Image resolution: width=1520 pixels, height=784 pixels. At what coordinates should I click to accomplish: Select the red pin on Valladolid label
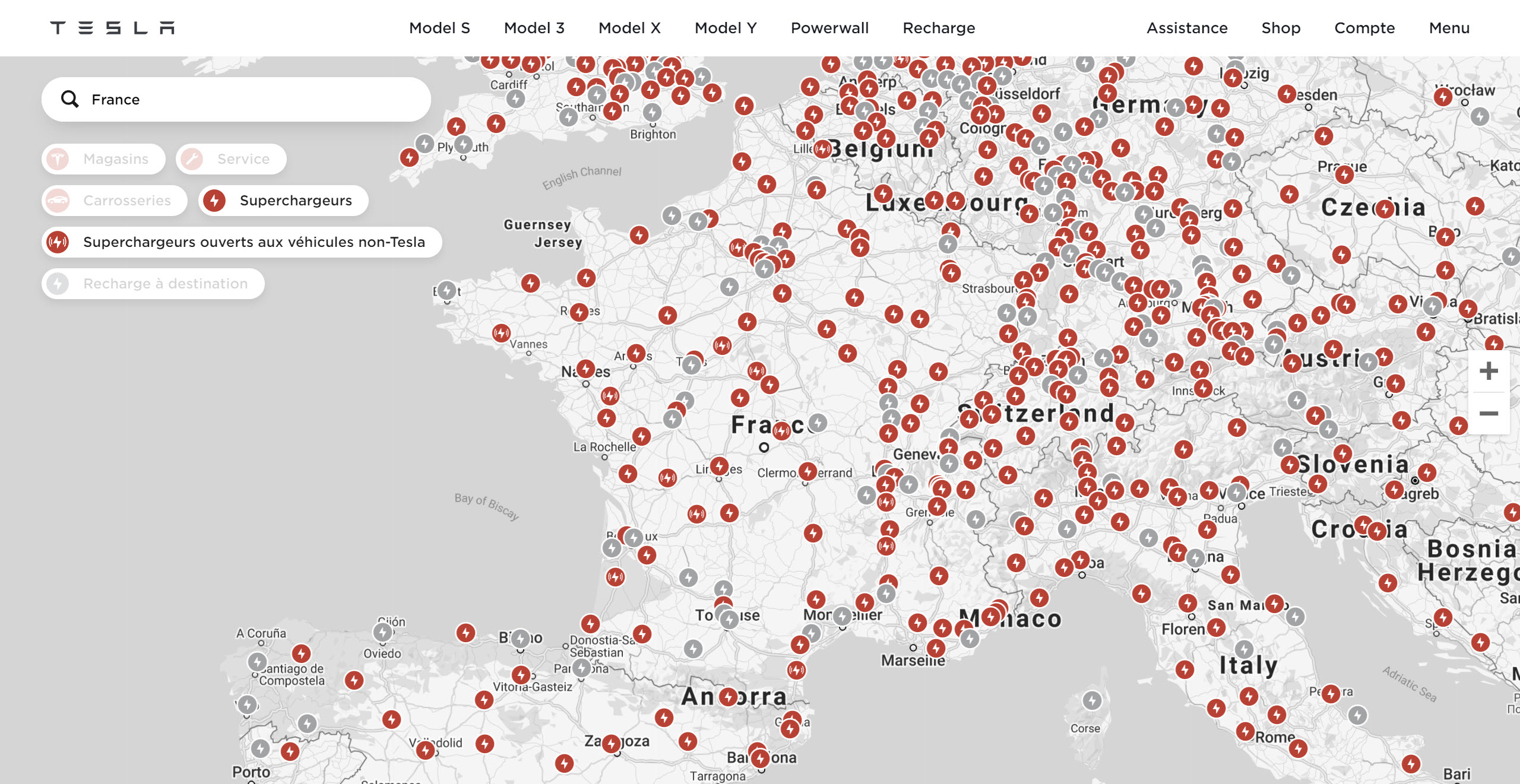point(425,750)
